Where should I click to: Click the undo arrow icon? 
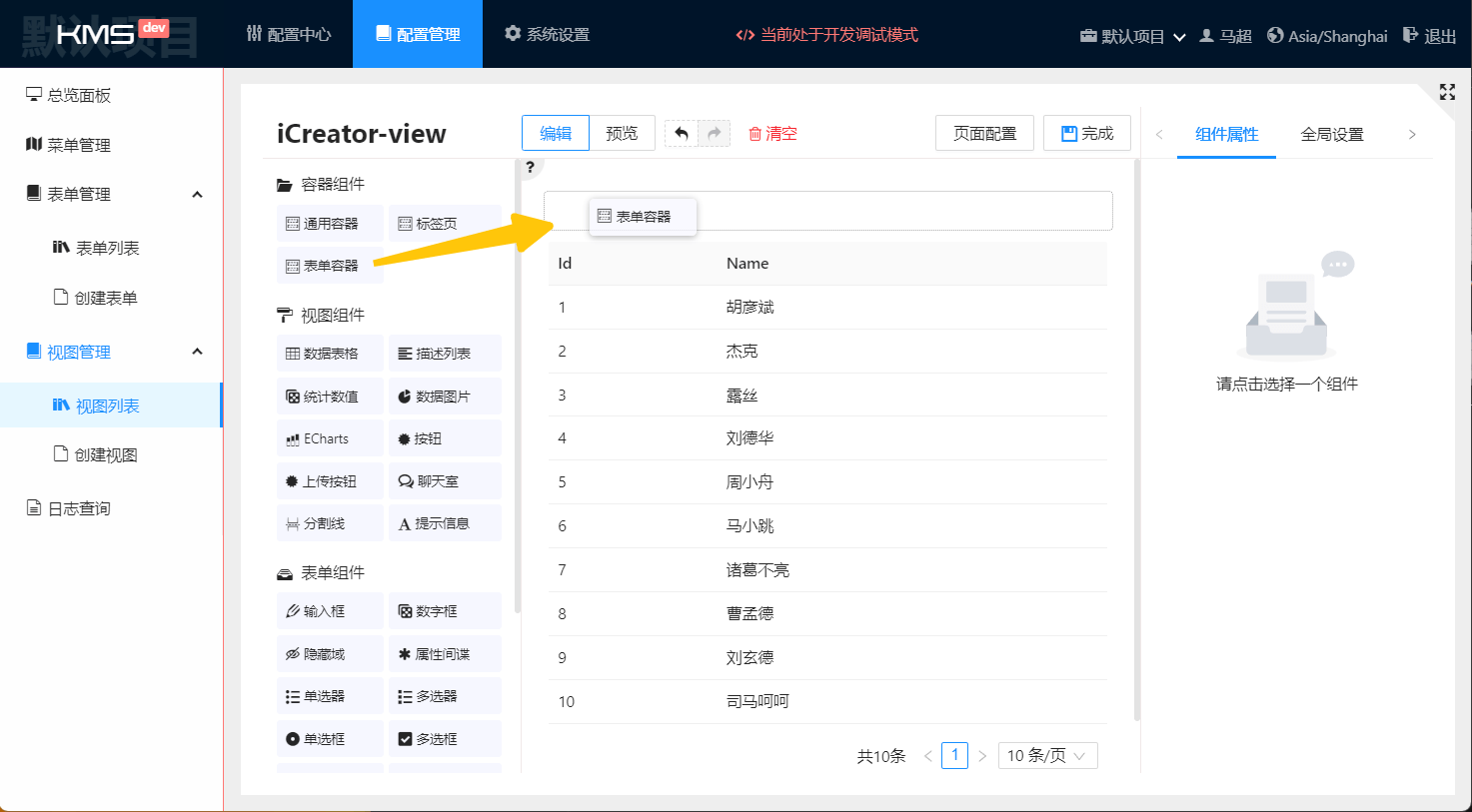click(682, 134)
